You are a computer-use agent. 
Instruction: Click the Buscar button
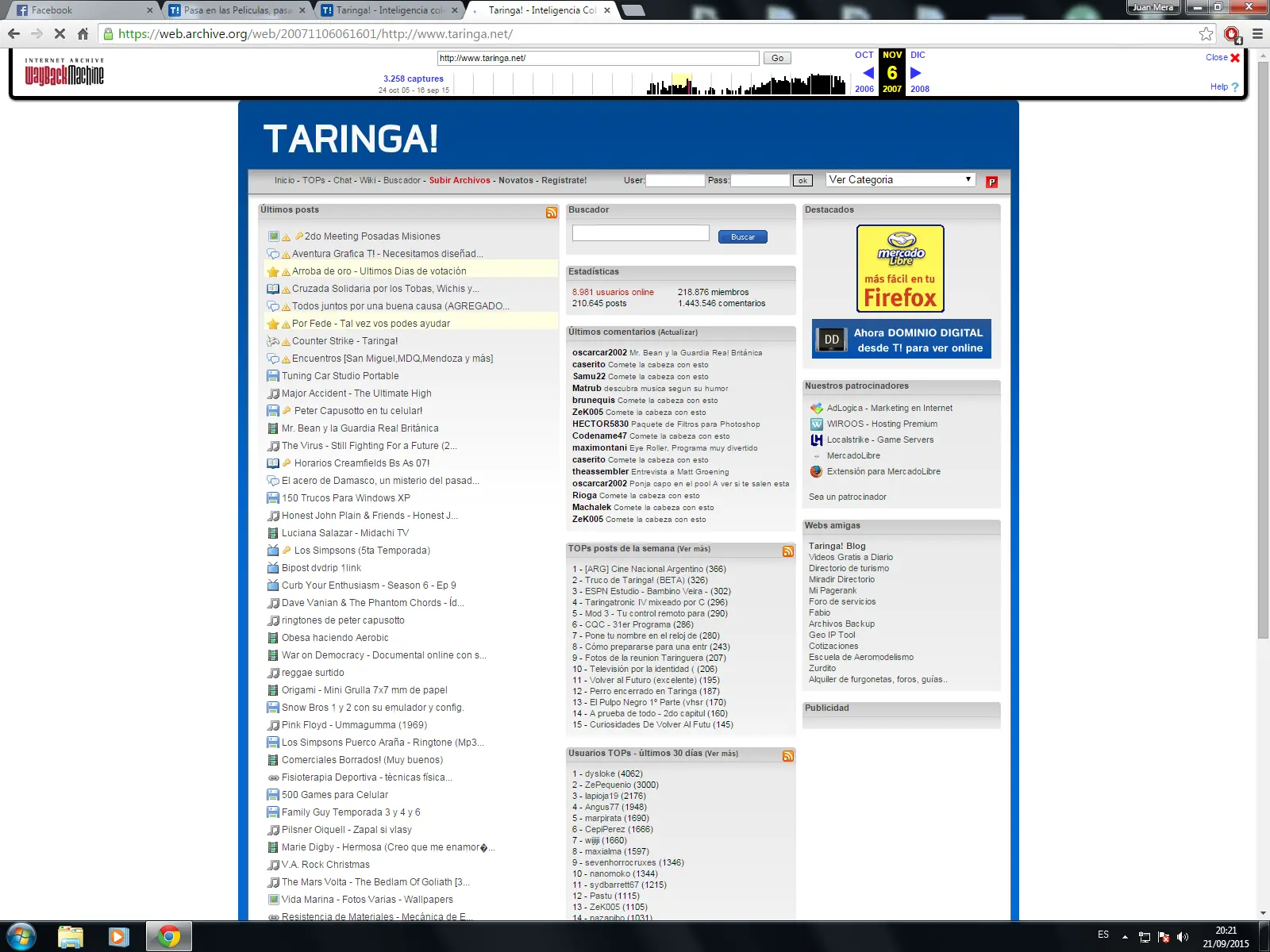[743, 236]
